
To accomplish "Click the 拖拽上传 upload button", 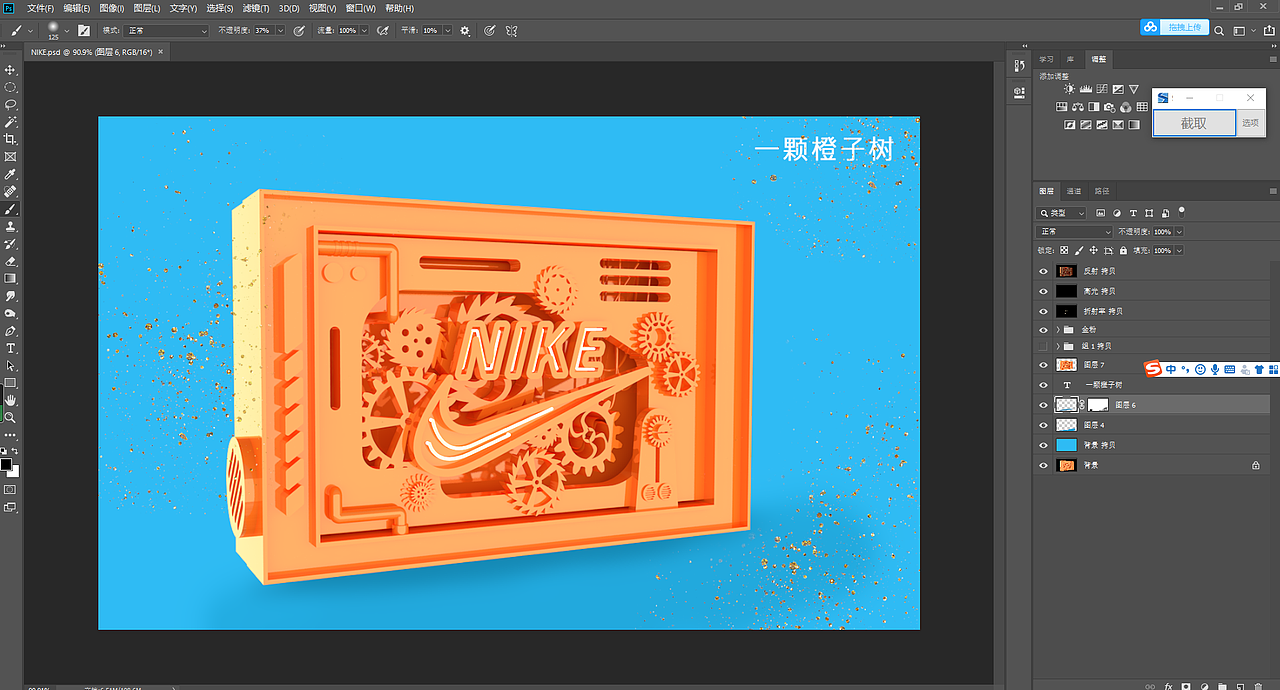I will (1176, 28).
